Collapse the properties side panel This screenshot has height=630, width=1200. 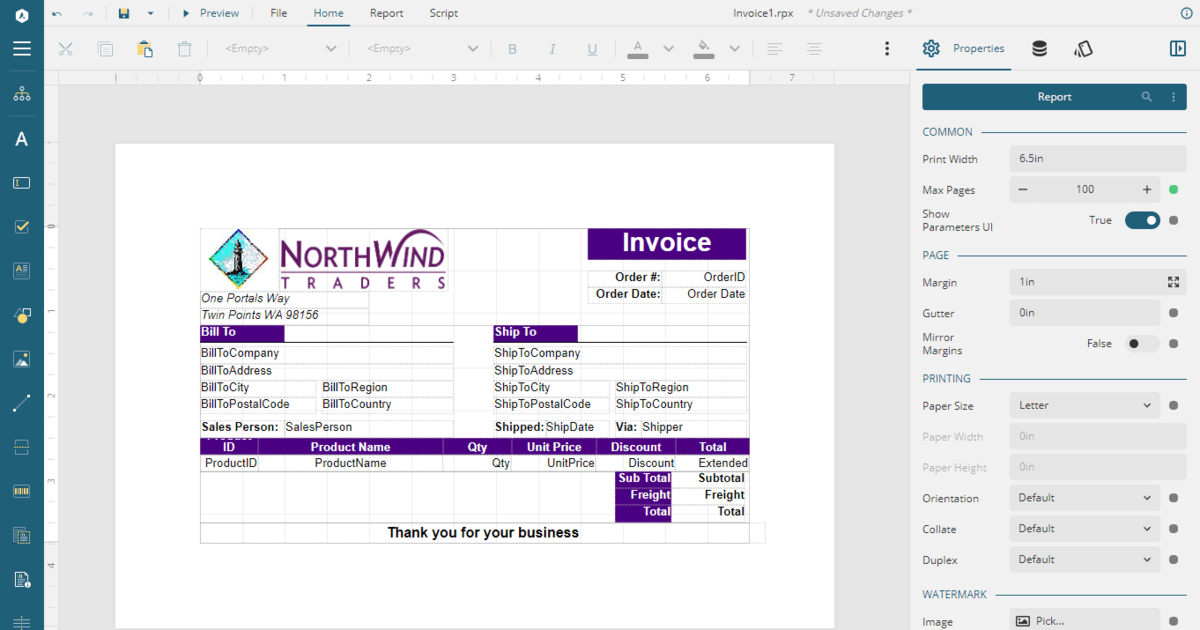(1177, 49)
